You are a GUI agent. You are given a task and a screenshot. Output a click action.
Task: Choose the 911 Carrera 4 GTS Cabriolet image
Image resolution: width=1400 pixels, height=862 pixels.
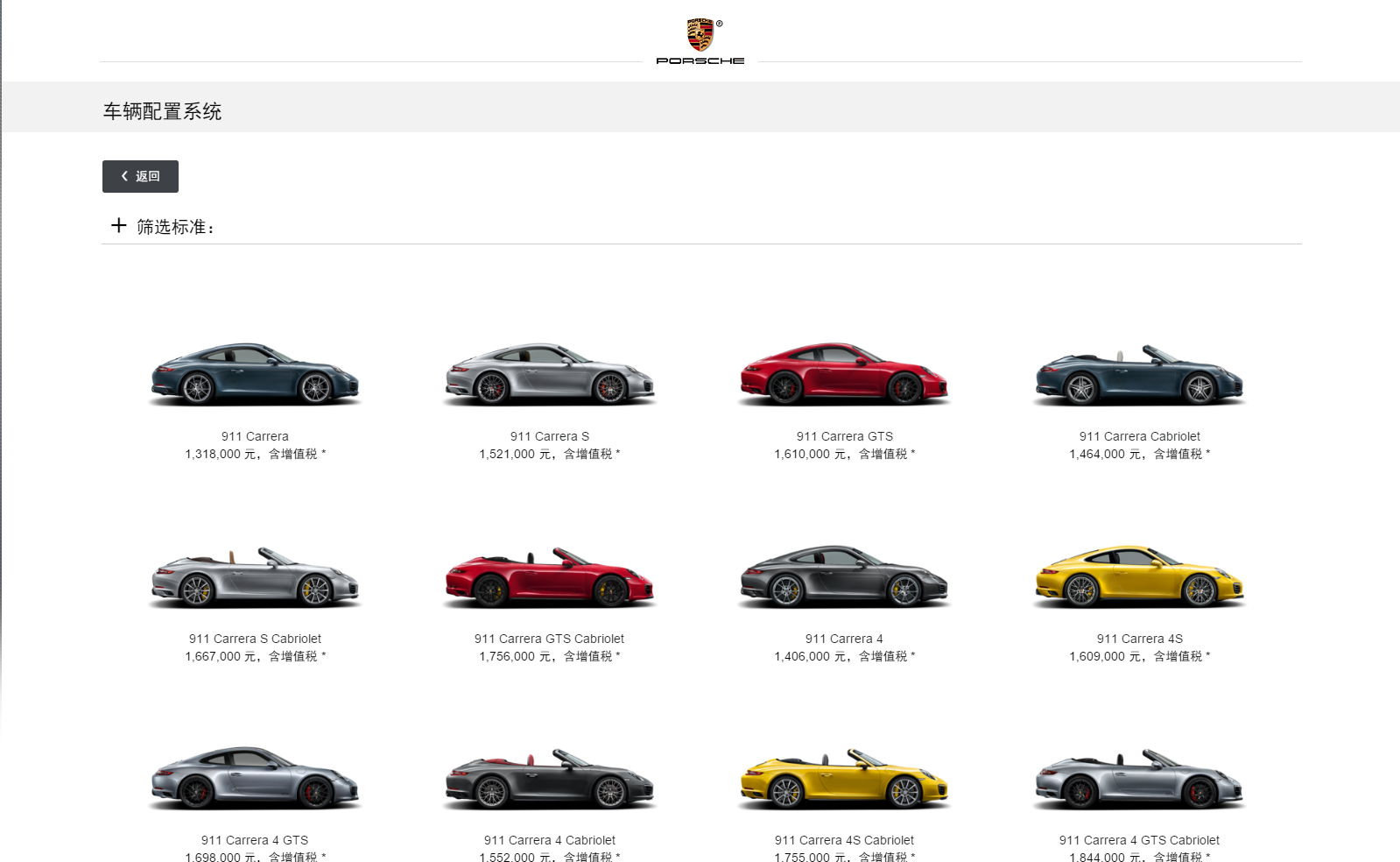point(1139,779)
